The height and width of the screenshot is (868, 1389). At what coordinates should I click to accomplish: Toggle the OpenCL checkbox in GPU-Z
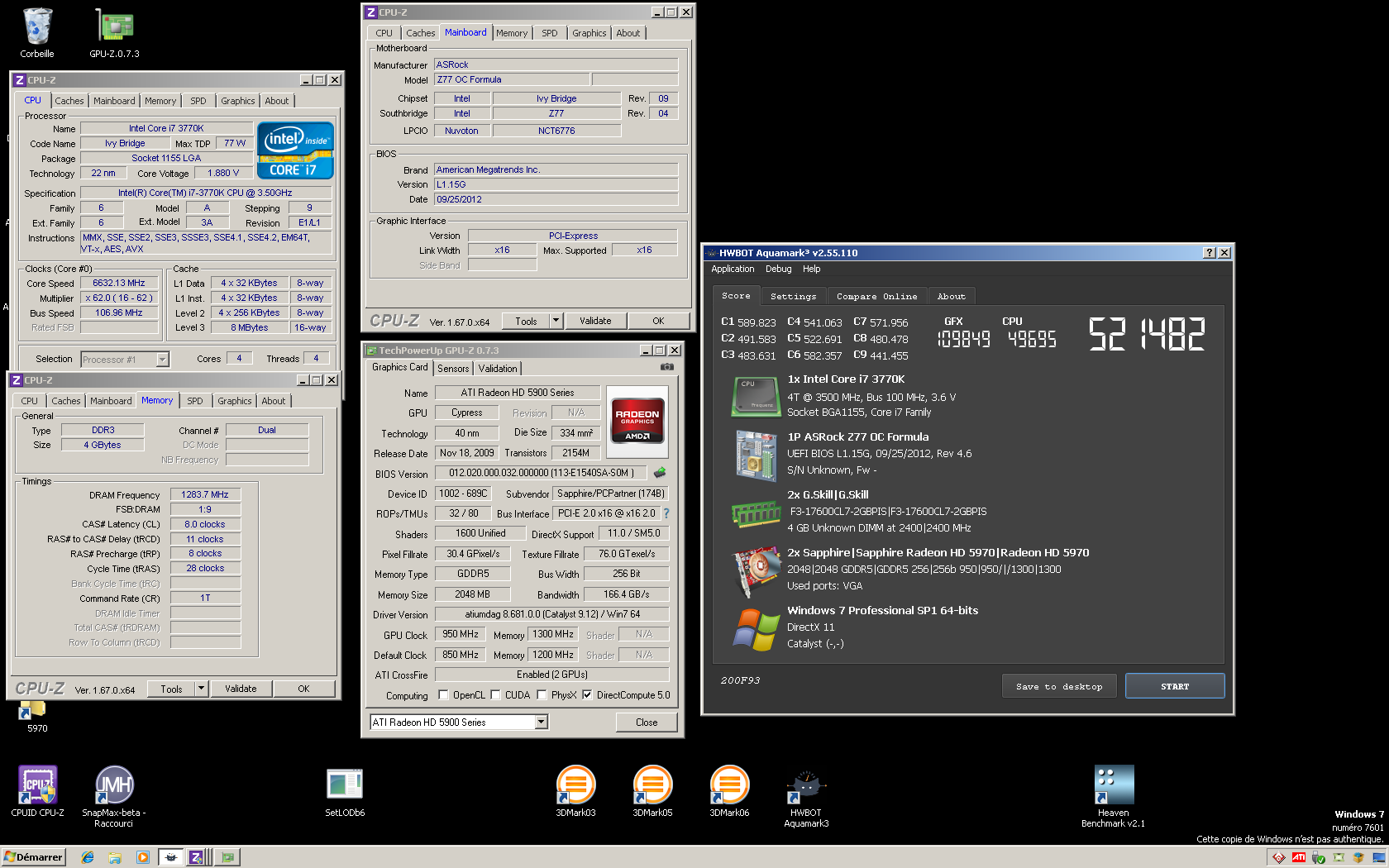point(443,695)
